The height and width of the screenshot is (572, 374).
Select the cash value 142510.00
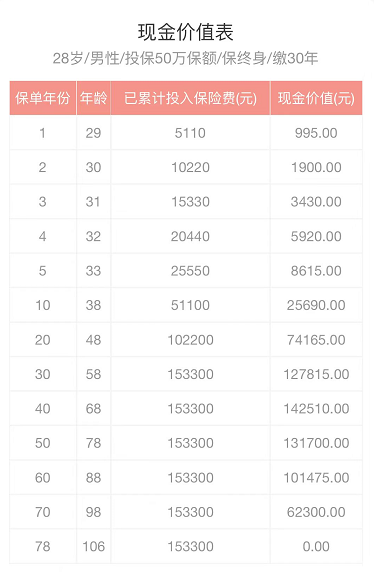click(316, 409)
